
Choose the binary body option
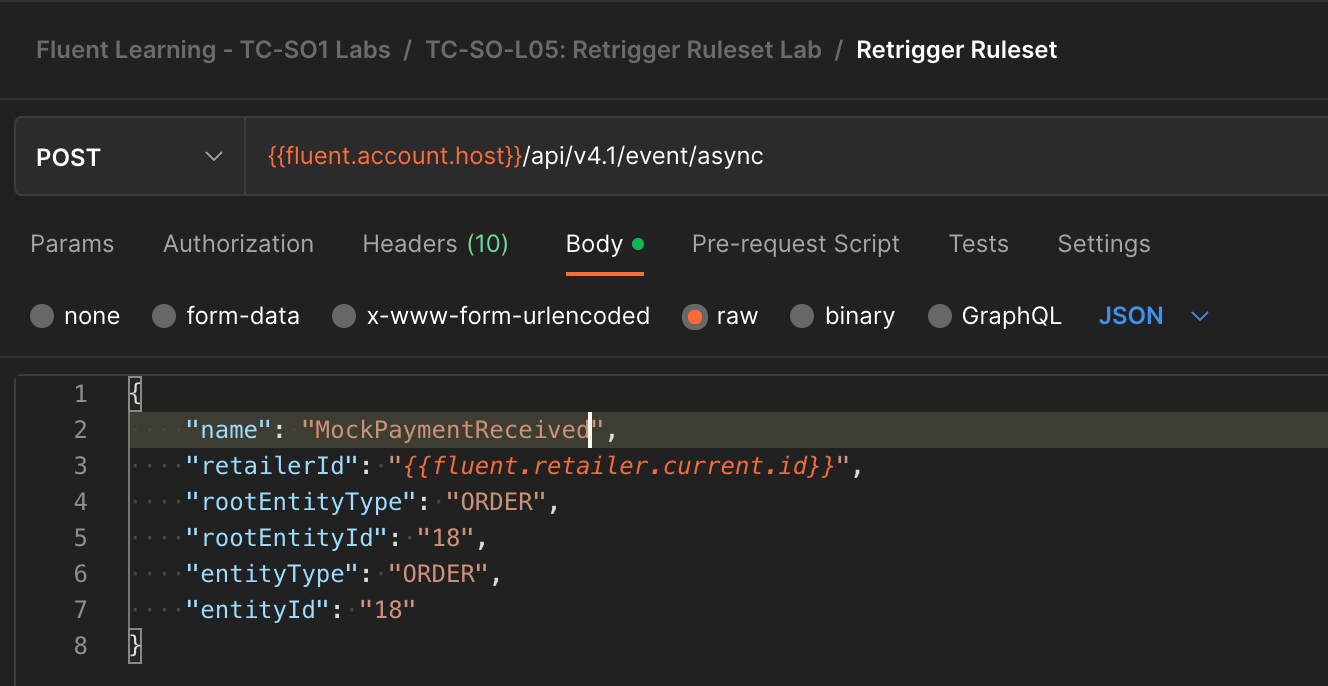[802, 317]
